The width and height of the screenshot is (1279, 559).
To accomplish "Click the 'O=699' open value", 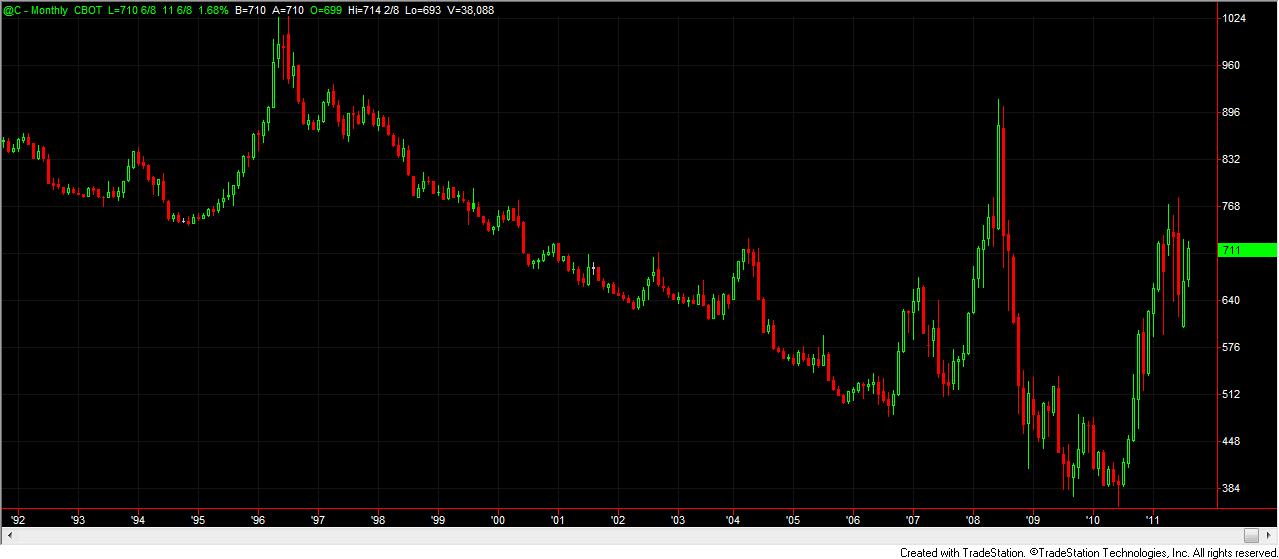I will tap(326, 10).
